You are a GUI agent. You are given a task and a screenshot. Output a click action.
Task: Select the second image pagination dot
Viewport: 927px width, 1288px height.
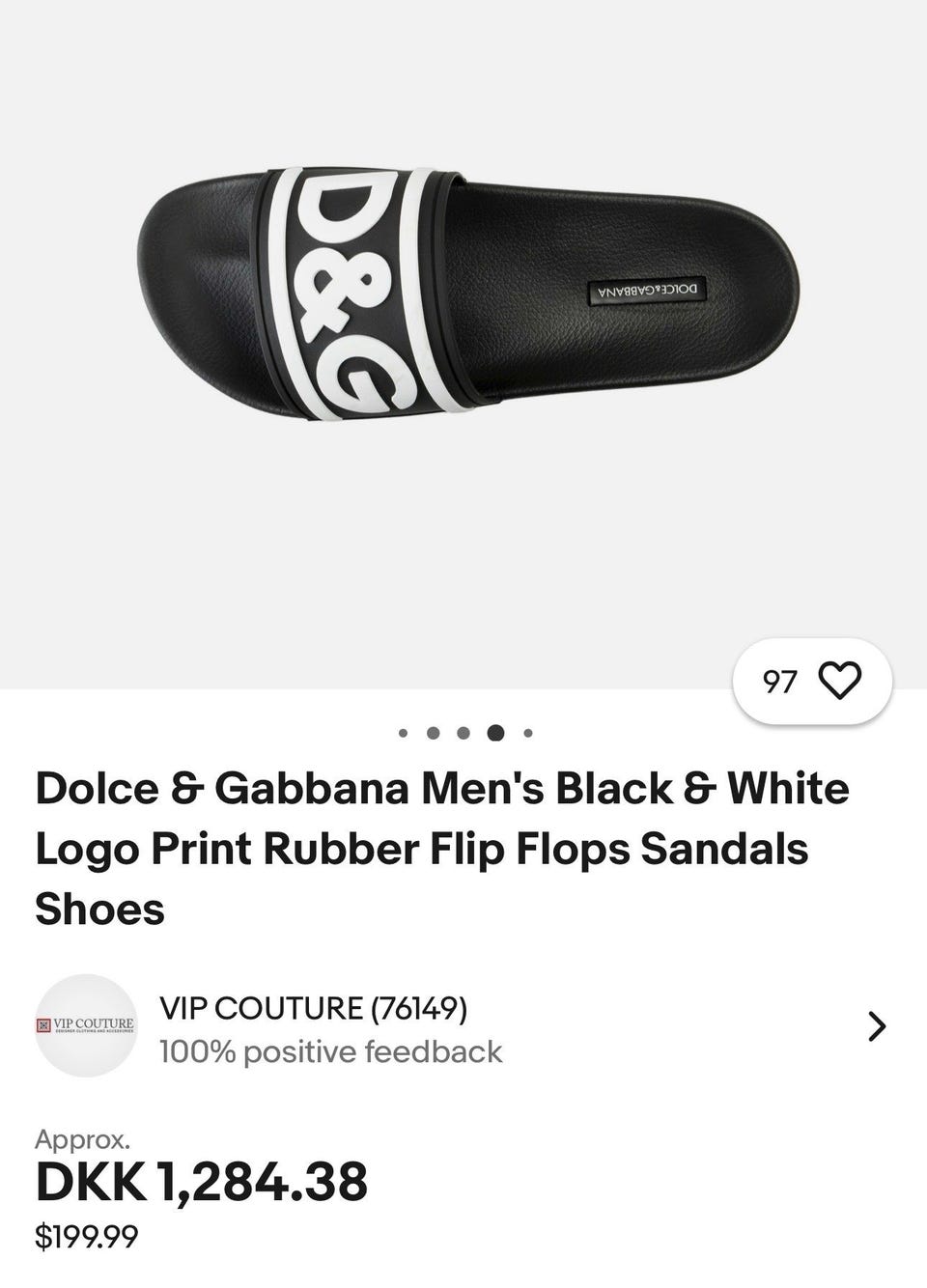(434, 733)
